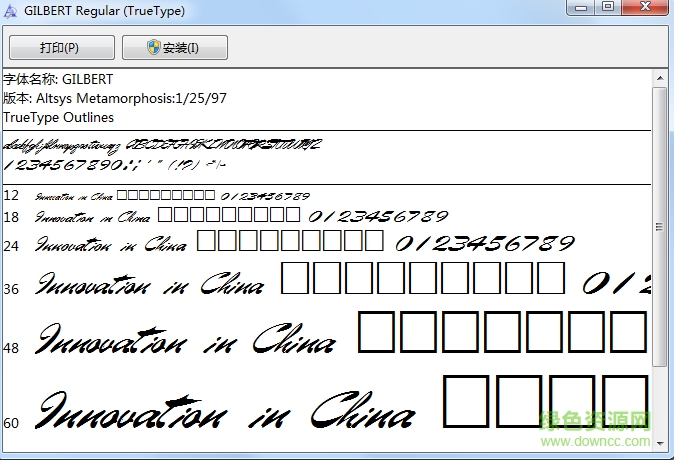The height and width of the screenshot is (460, 674).
Task: Click the 18 point size label
Action: tap(11, 217)
